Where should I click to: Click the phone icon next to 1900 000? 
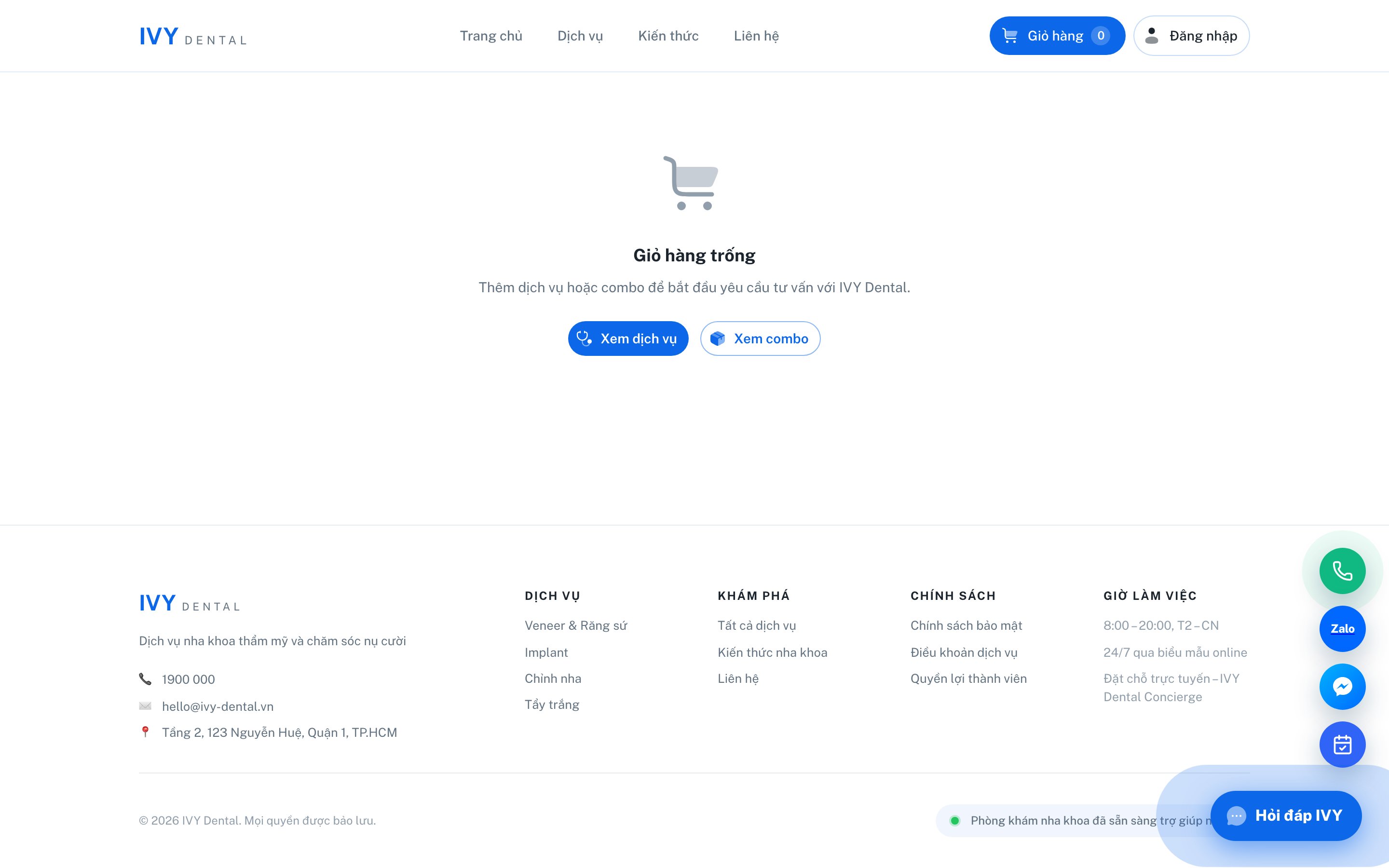tap(145, 679)
